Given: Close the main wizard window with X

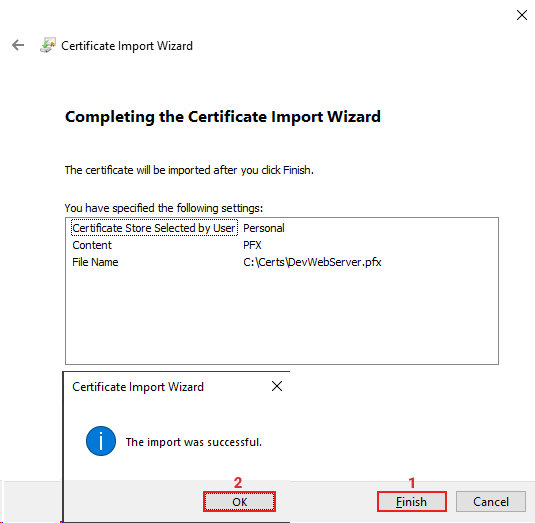Looking at the screenshot, I should pyautogui.click(x=522, y=15).
